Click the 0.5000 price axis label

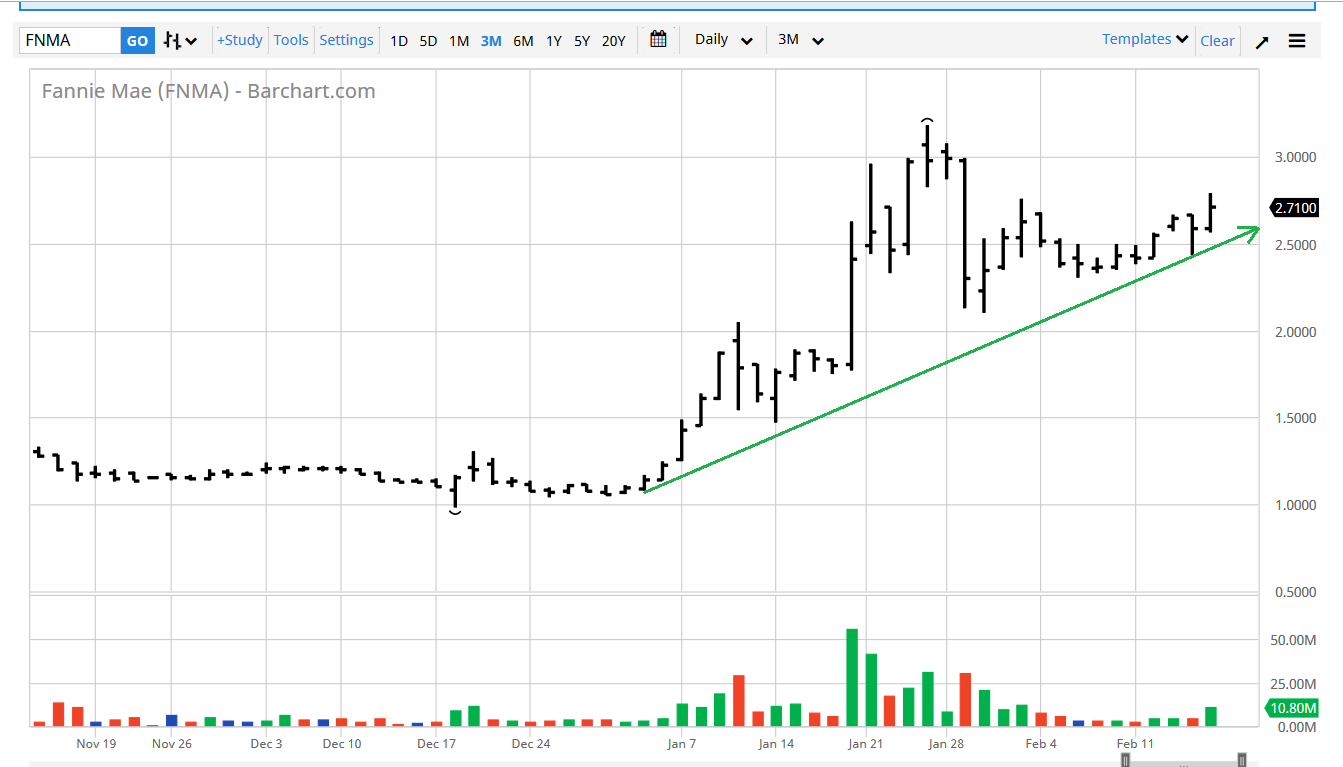coord(1295,592)
